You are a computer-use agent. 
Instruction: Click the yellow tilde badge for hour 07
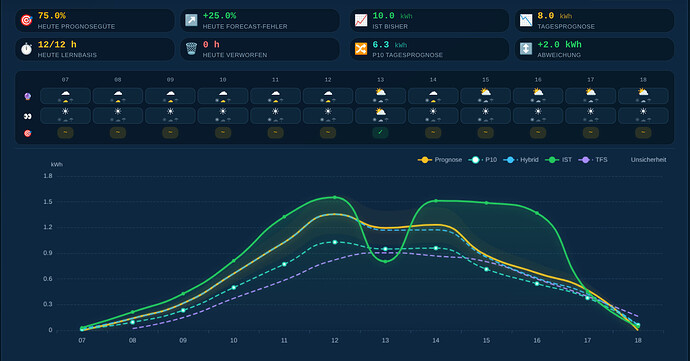tap(65, 133)
